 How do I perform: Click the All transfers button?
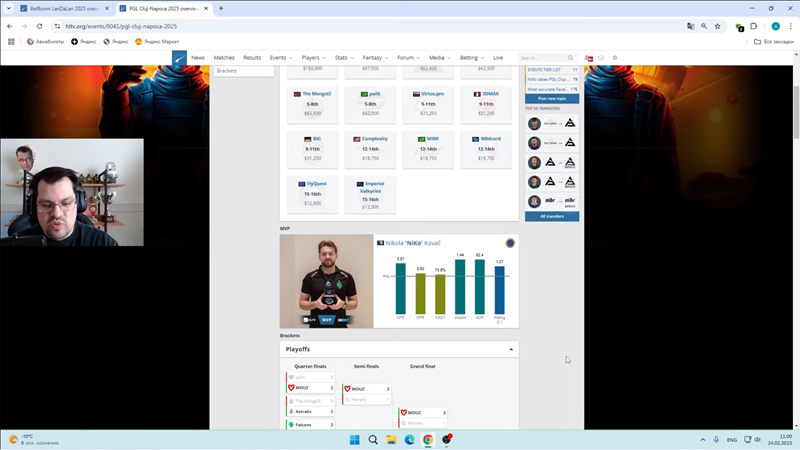coord(552,216)
